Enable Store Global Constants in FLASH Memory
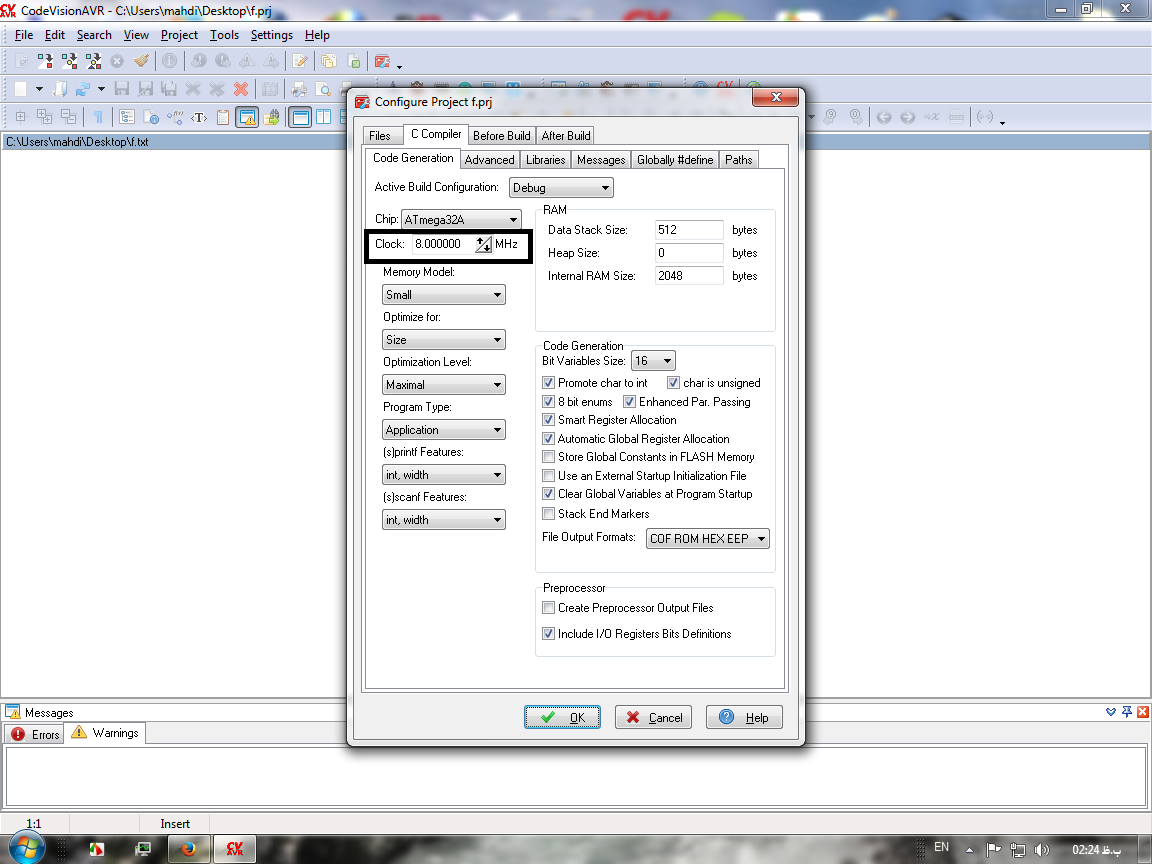This screenshot has width=1152, height=864. point(548,457)
